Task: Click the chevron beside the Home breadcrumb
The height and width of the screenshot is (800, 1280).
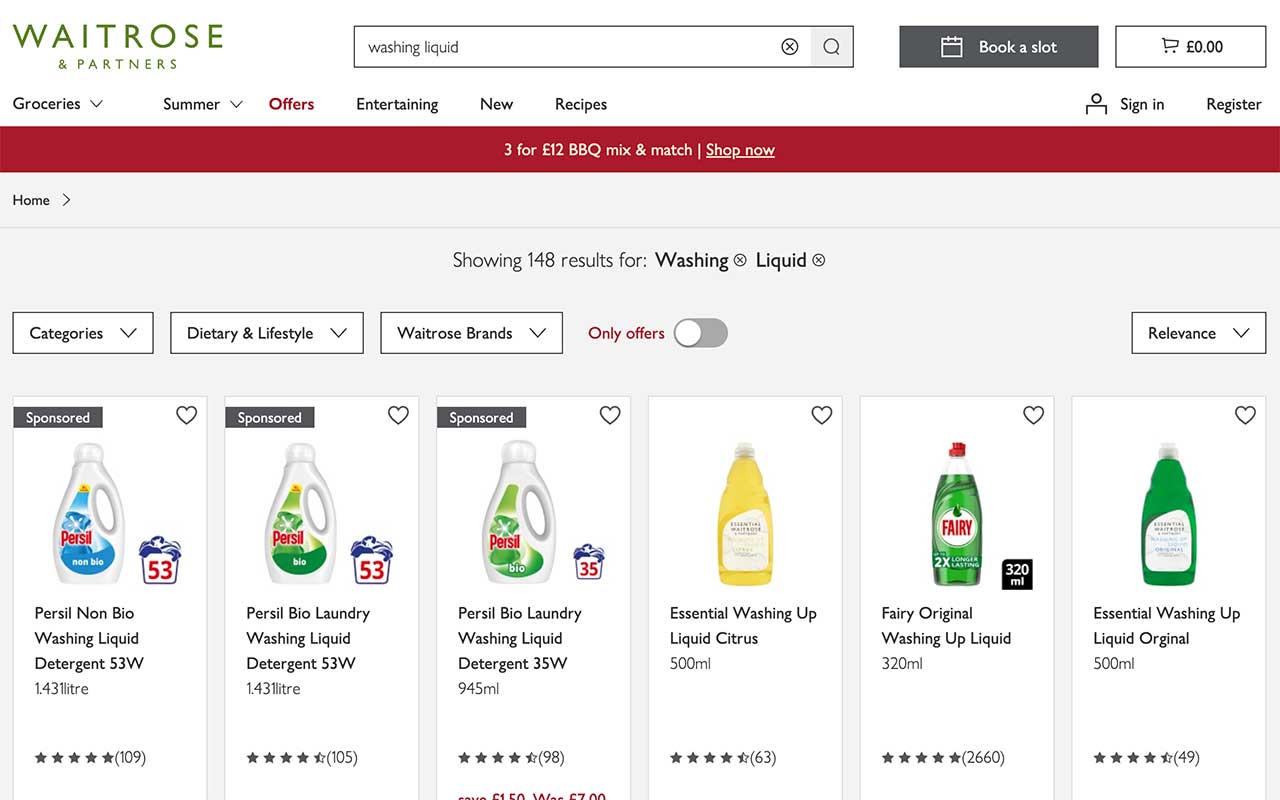Action: pyautogui.click(x=67, y=200)
